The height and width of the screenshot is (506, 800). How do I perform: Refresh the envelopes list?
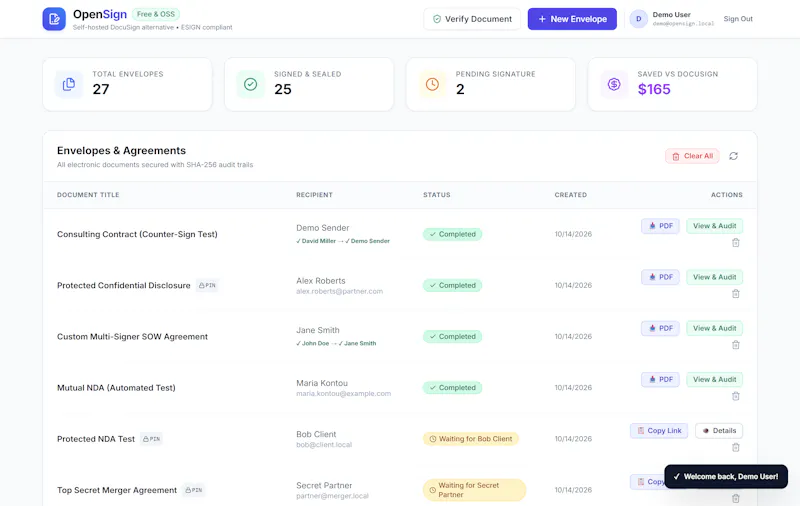tap(733, 156)
